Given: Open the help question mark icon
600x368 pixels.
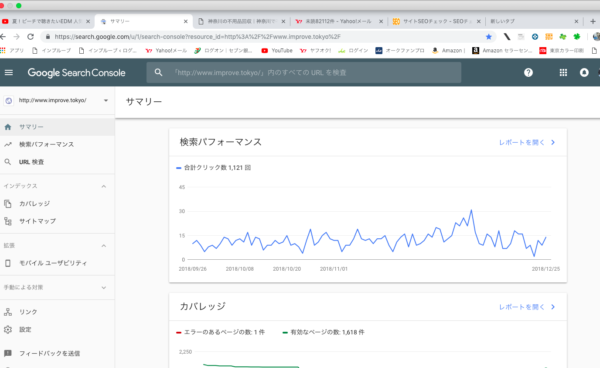Looking at the screenshot, I should (x=528, y=72).
